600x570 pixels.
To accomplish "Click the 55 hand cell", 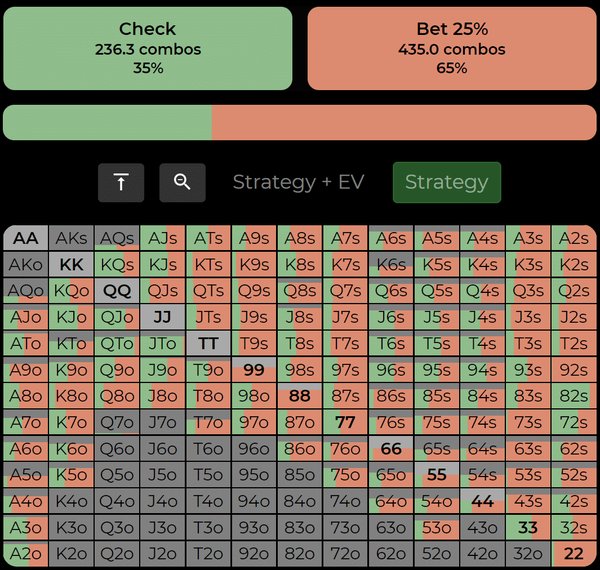I will point(437,475).
